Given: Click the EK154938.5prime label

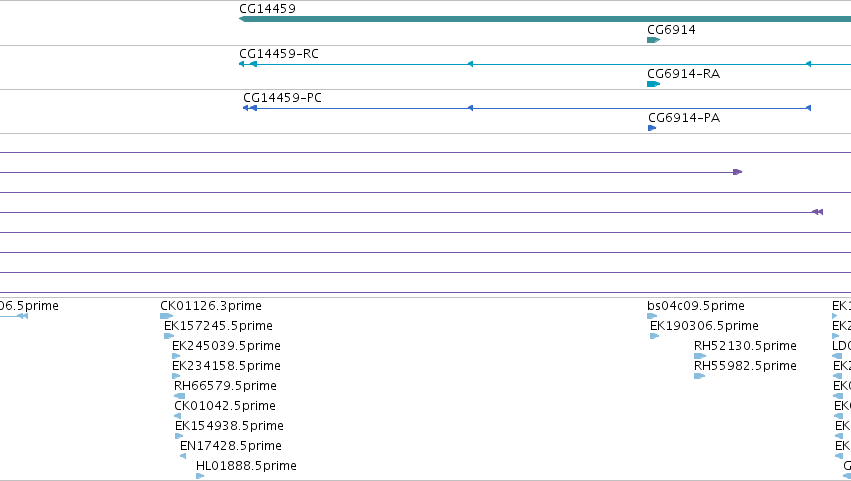Looking at the screenshot, I should point(229,426).
